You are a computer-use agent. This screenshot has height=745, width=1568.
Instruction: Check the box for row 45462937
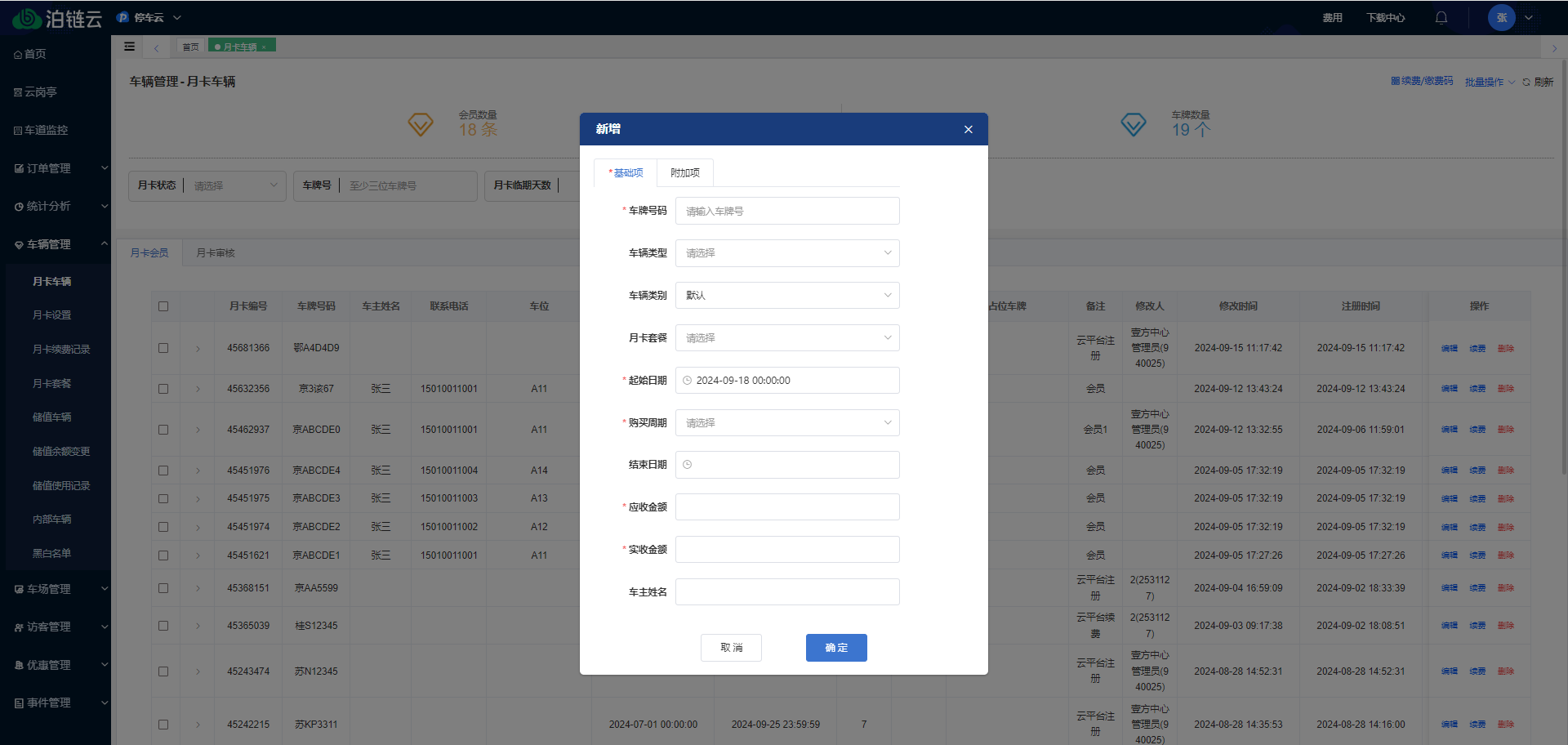163,430
